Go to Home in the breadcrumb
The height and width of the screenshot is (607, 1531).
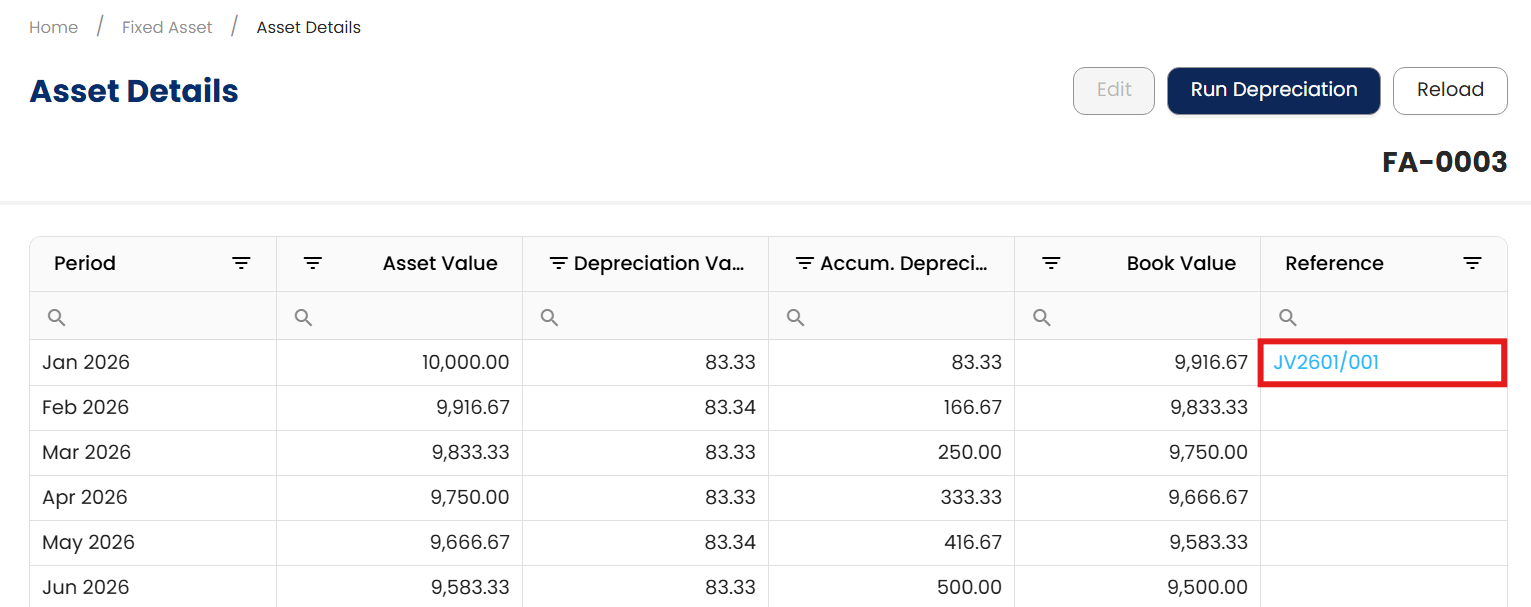(54, 27)
